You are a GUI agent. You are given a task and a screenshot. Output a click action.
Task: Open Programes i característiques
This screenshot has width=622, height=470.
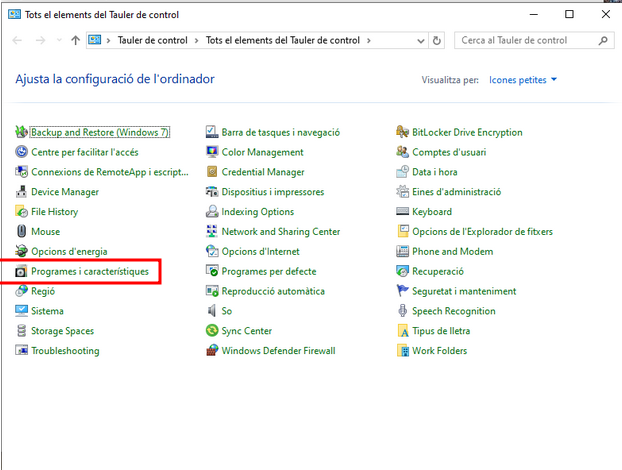[89, 271]
